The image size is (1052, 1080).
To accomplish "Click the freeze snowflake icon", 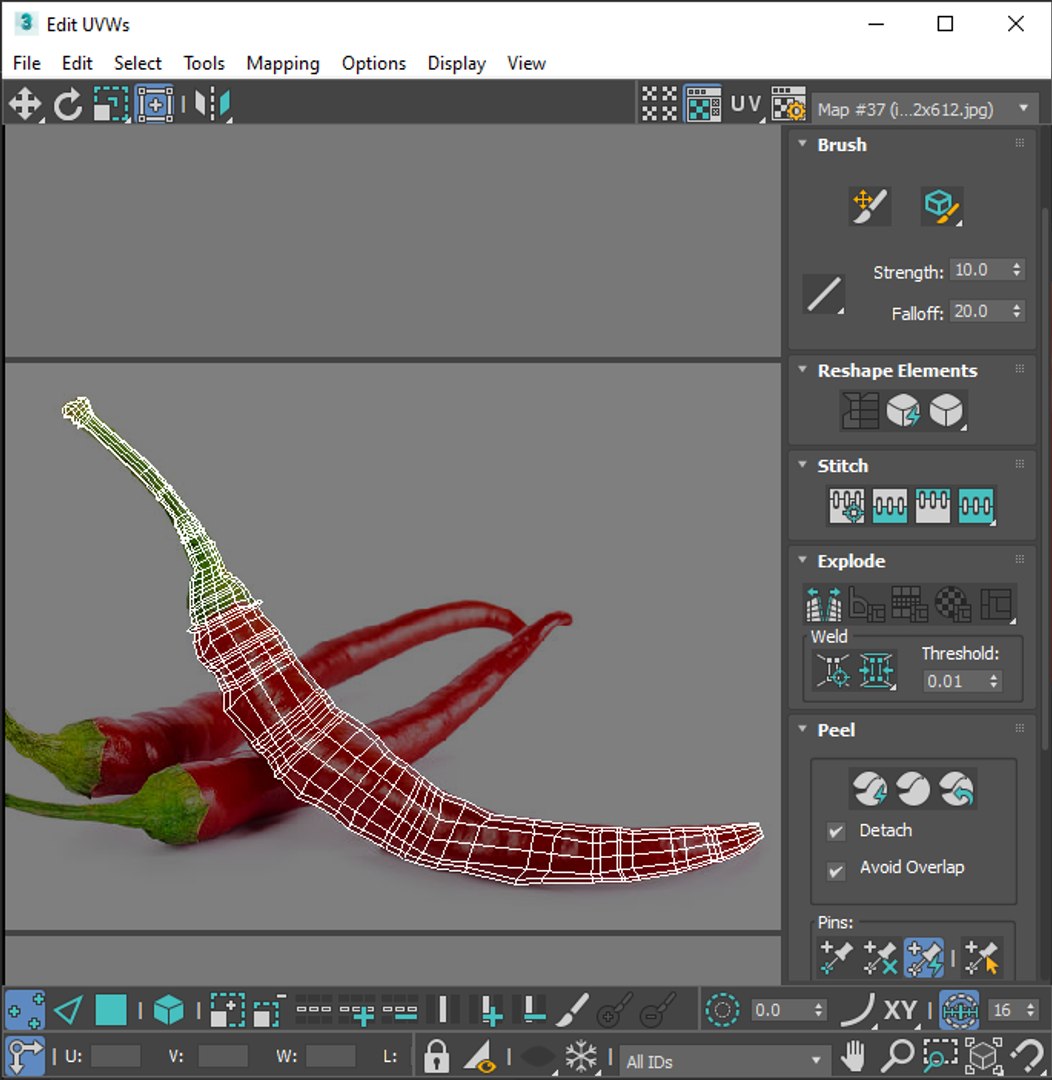I will pos(581,1055).
